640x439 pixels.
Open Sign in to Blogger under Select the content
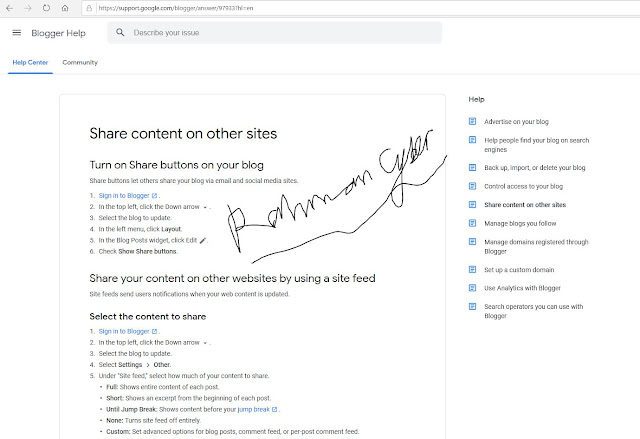pyautogui.click(x=124, y=331)
